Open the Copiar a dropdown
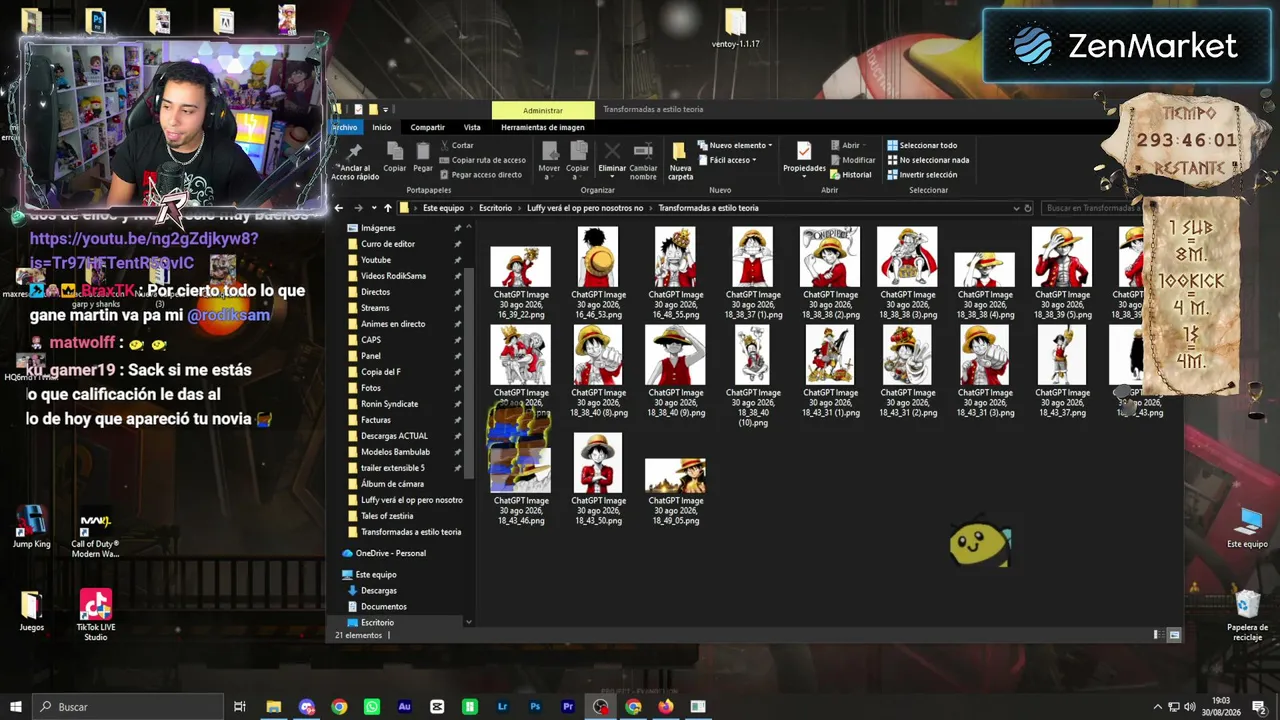1280x720 pixels. point(578,159)
